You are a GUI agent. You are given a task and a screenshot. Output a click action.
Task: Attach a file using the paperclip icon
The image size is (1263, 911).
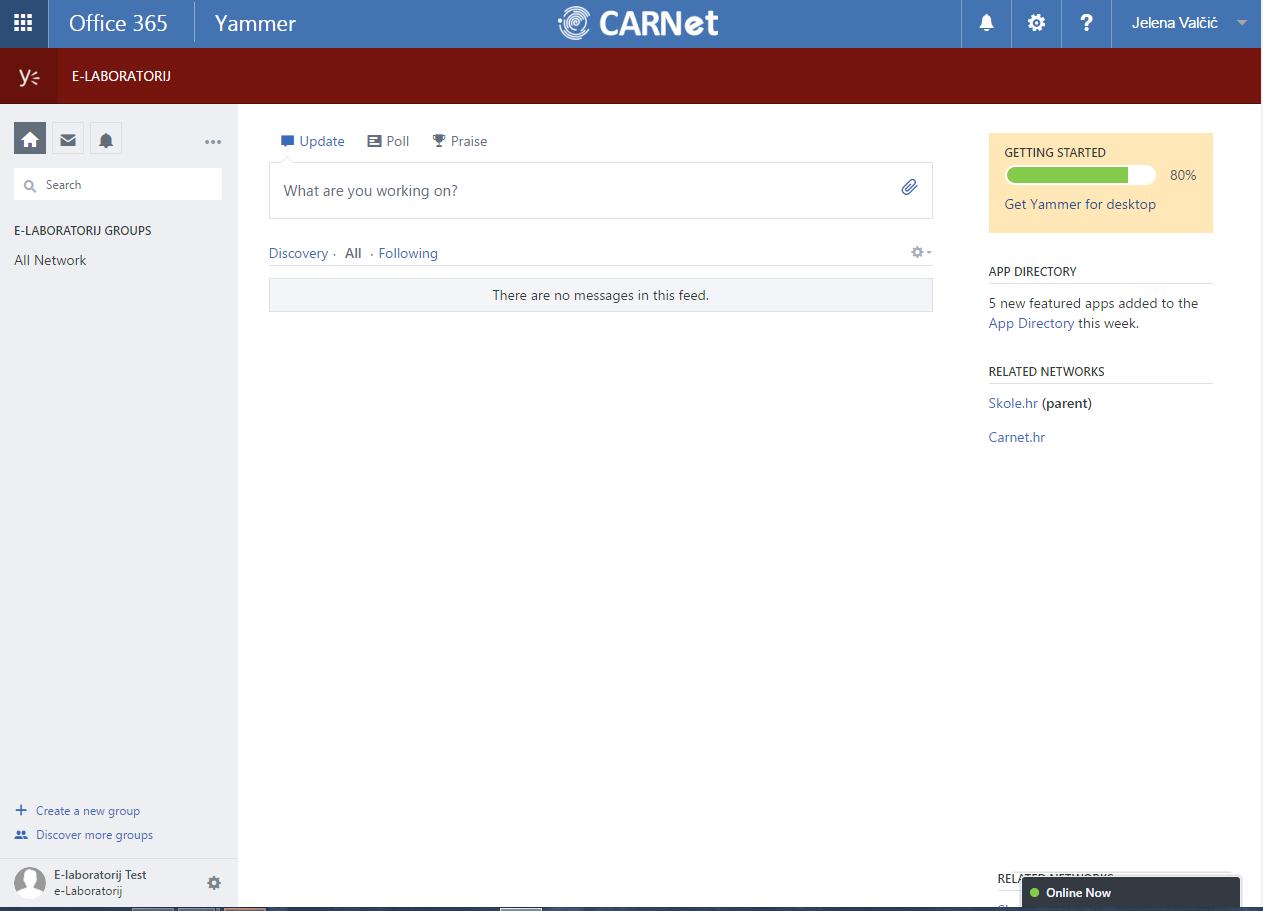[909, 187]
